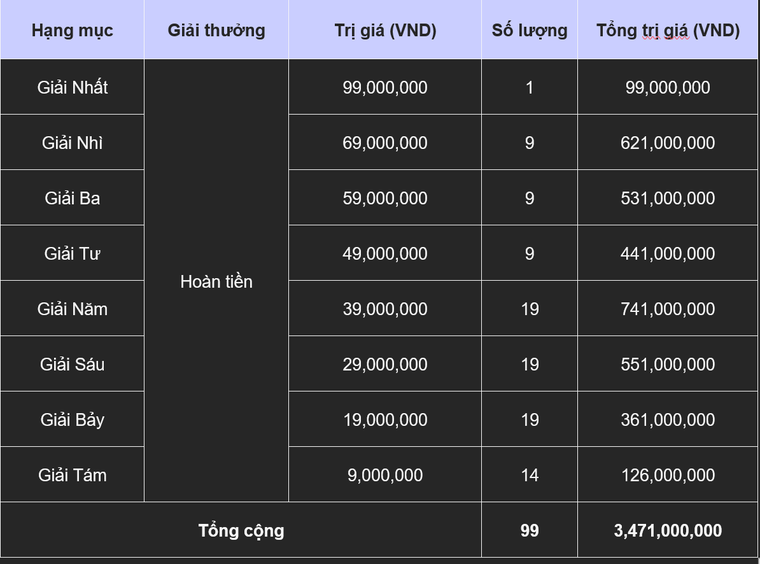Screen dimensions: 760x564
Task: Click the "Giải Tư" row label
Action: (x=72, y=253)
